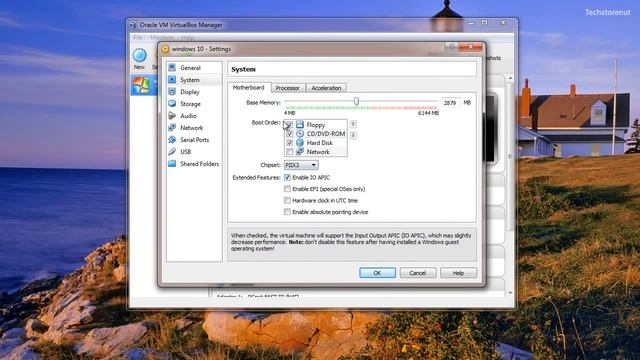Viewport: 640px width, 360px height.
Task: Click the Base Memory slider handle
Action: (356, 101)
